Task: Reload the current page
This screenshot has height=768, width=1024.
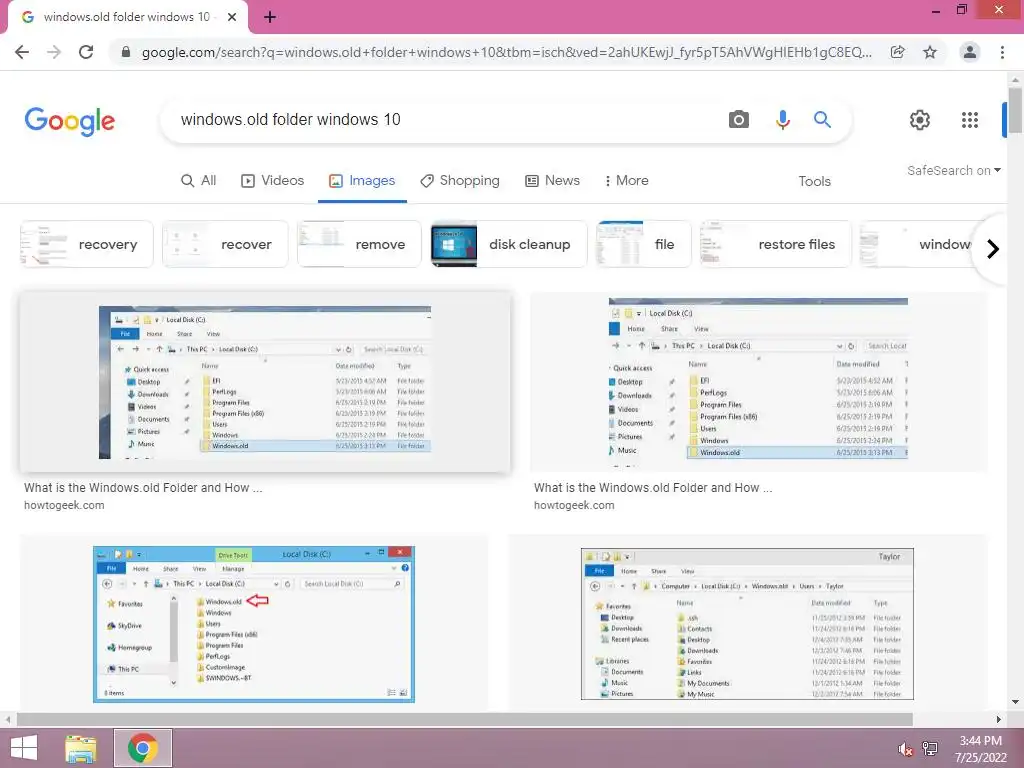Action: 86,52
